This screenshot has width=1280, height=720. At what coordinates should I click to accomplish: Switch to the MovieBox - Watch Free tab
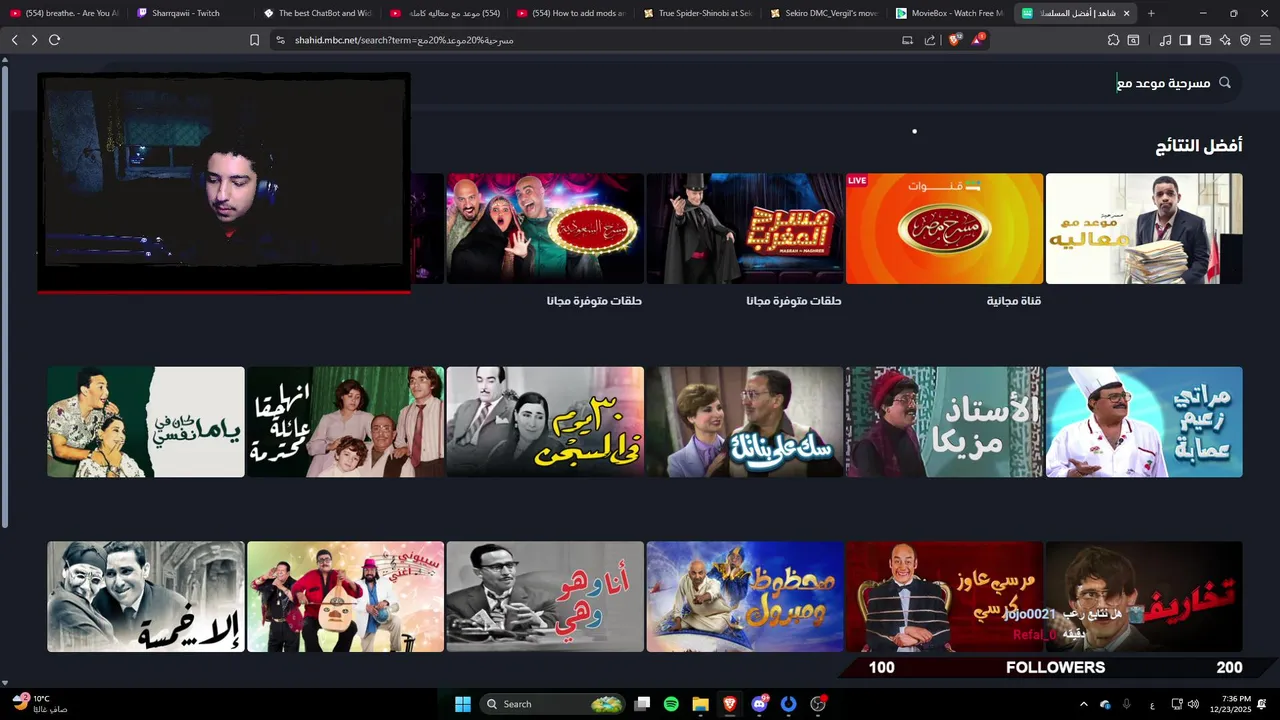(950, 13)
